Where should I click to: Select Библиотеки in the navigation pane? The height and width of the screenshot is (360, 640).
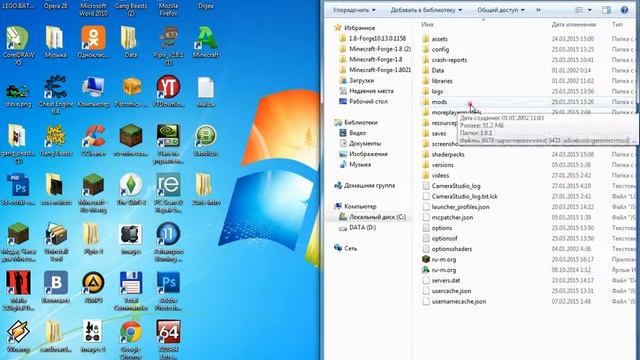coord(361,122)
